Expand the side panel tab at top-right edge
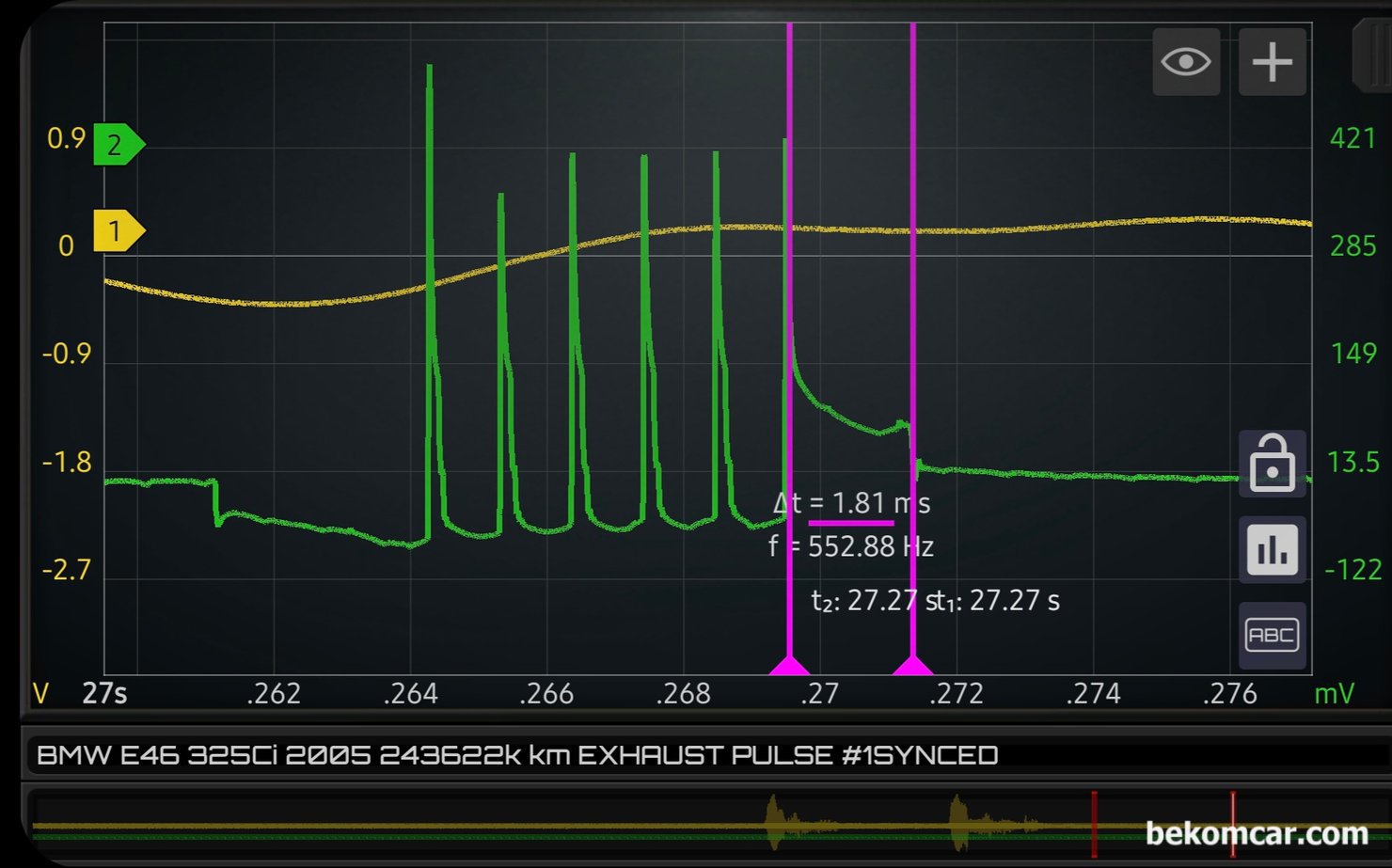Image resolution: width=1392 pixels, height=868 pixels. tap(1371, 56)
